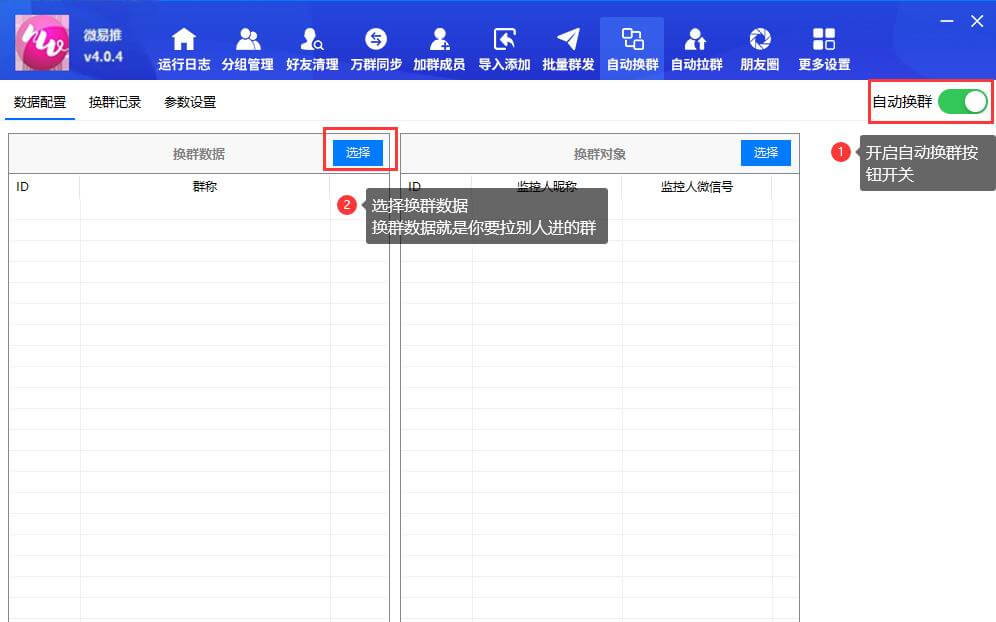Image resolution: width=996 pixels, height=622 pixels.
Task: Open the 批量群发 tool
Action: (x=567, y=45)
